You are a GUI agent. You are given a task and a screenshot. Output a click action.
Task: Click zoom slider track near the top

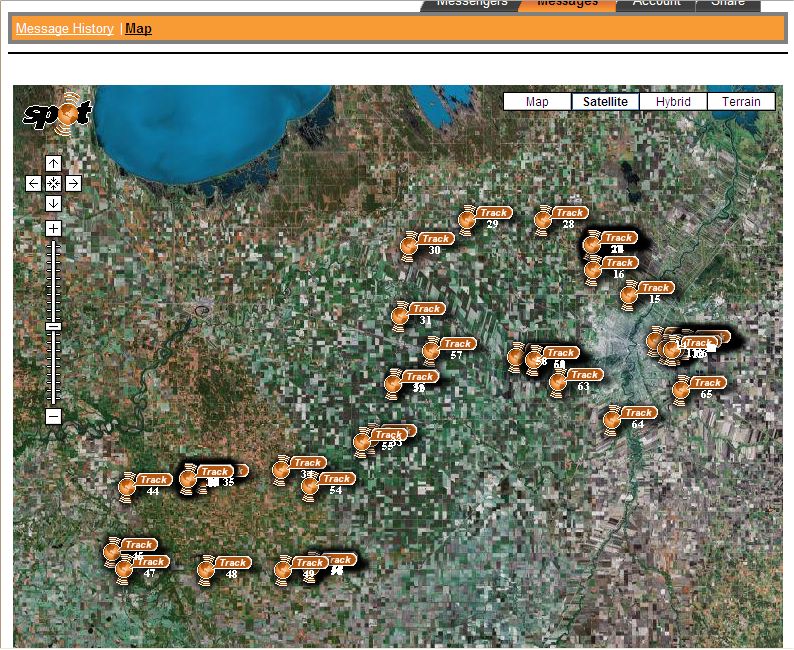(53, 248)
